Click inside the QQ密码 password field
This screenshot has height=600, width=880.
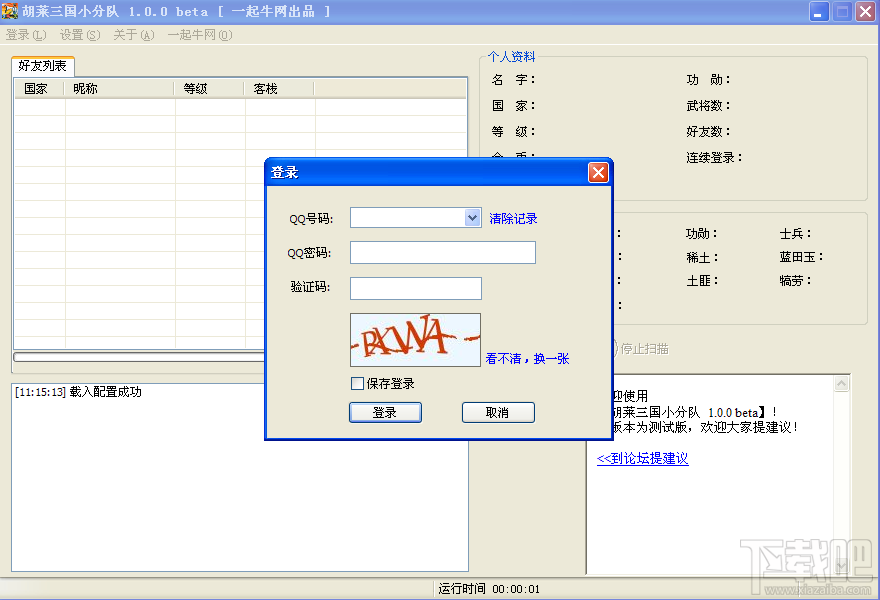(x=442, y=252)
